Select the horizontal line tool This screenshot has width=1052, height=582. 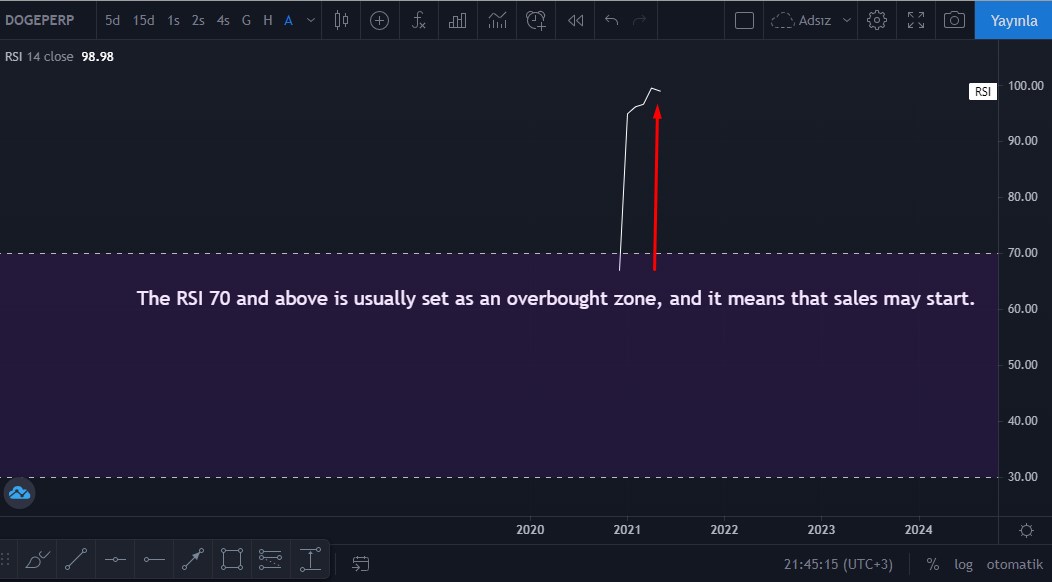(115, 559)
